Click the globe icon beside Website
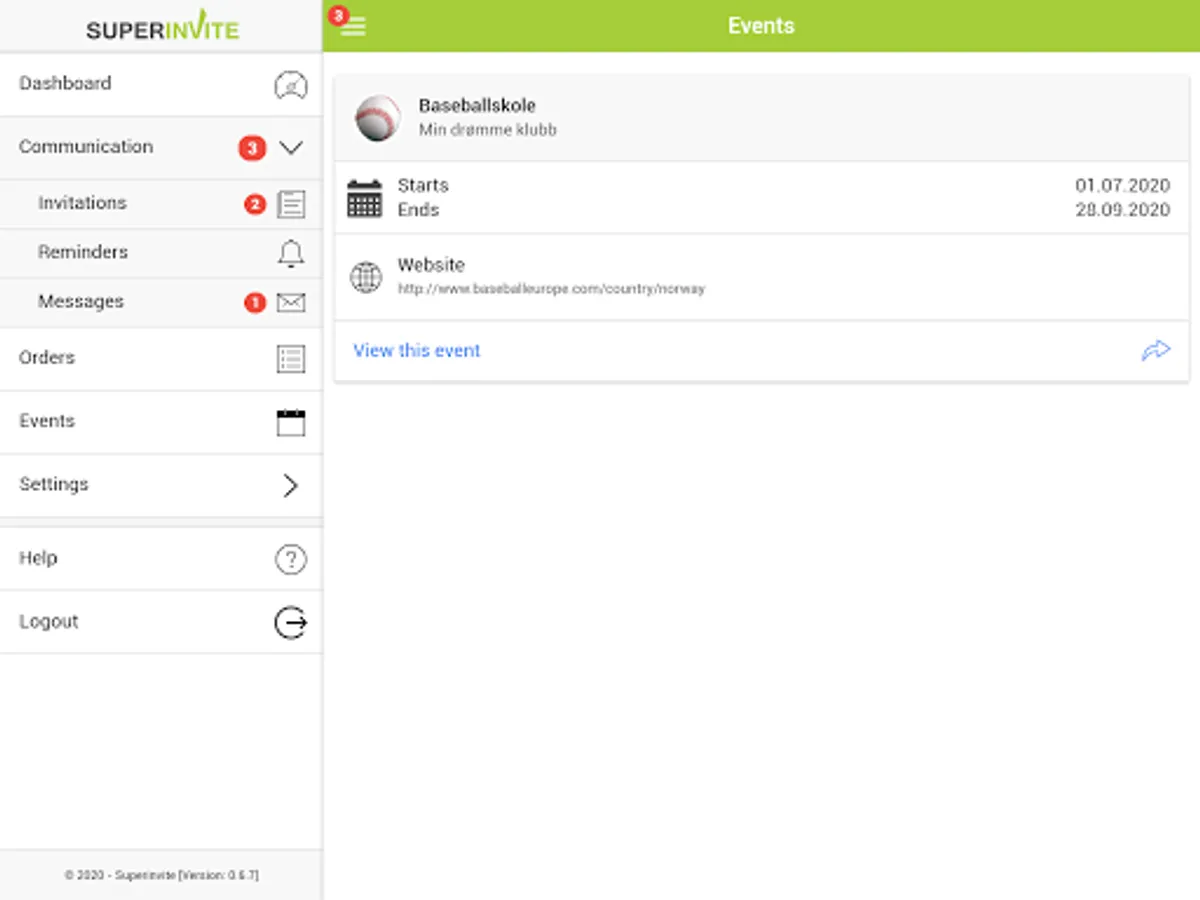Screen dimensions: 1200x900 pyautogui.click(x=366, y=277)
